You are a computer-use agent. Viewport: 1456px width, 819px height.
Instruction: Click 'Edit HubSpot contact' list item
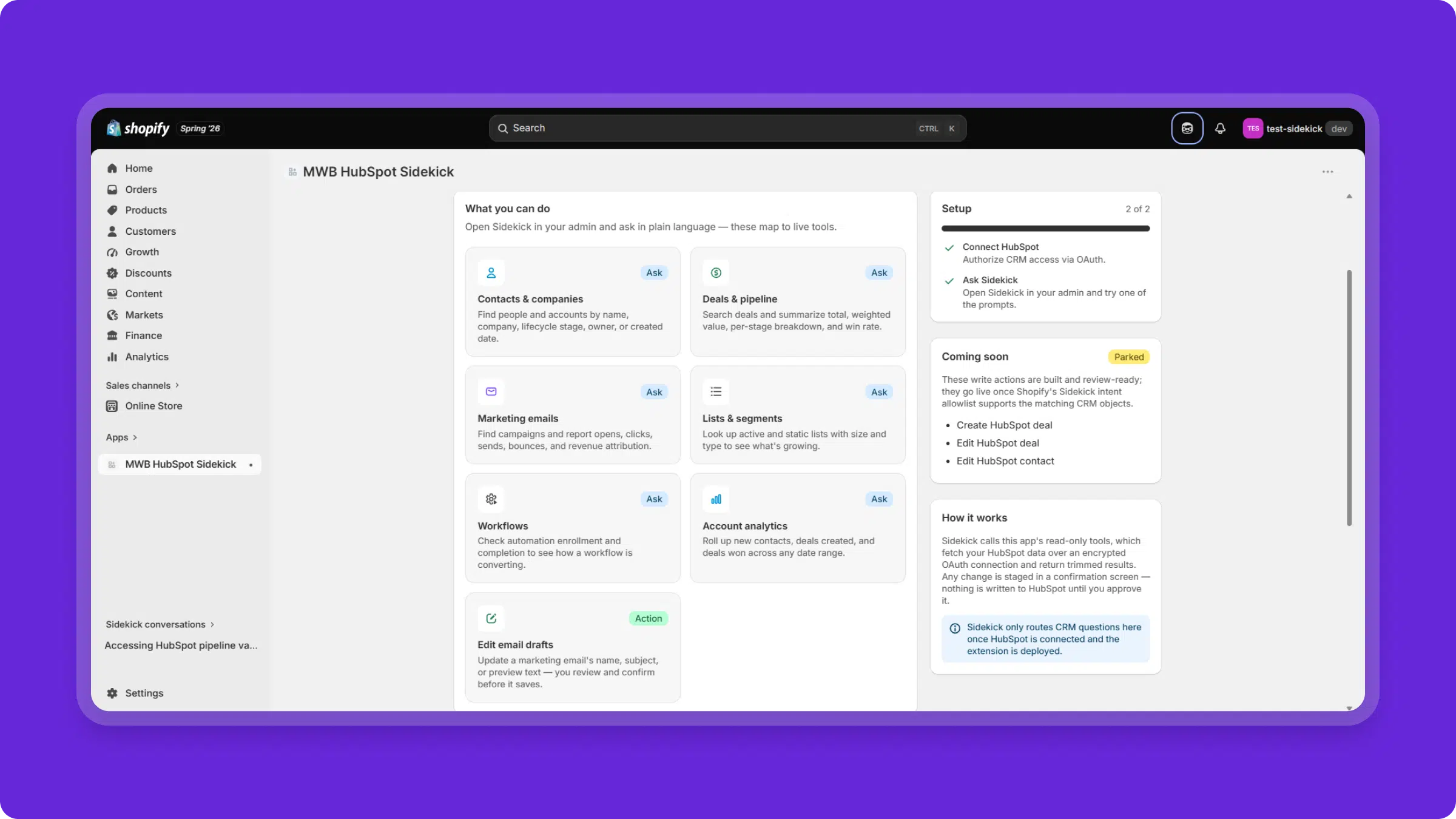click(x=1005, y=461)
